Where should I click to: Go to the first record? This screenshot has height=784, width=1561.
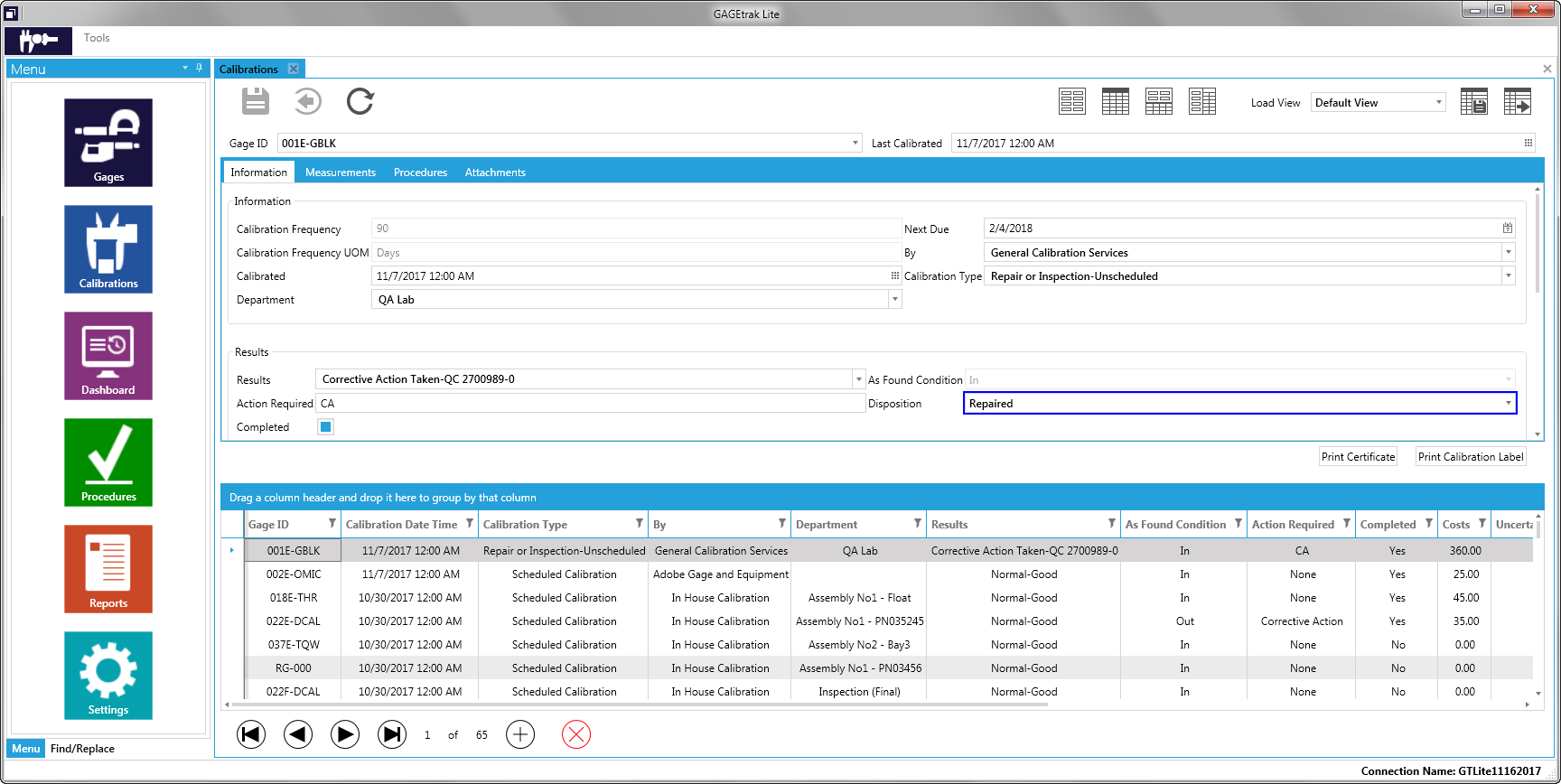coord(251,734)
